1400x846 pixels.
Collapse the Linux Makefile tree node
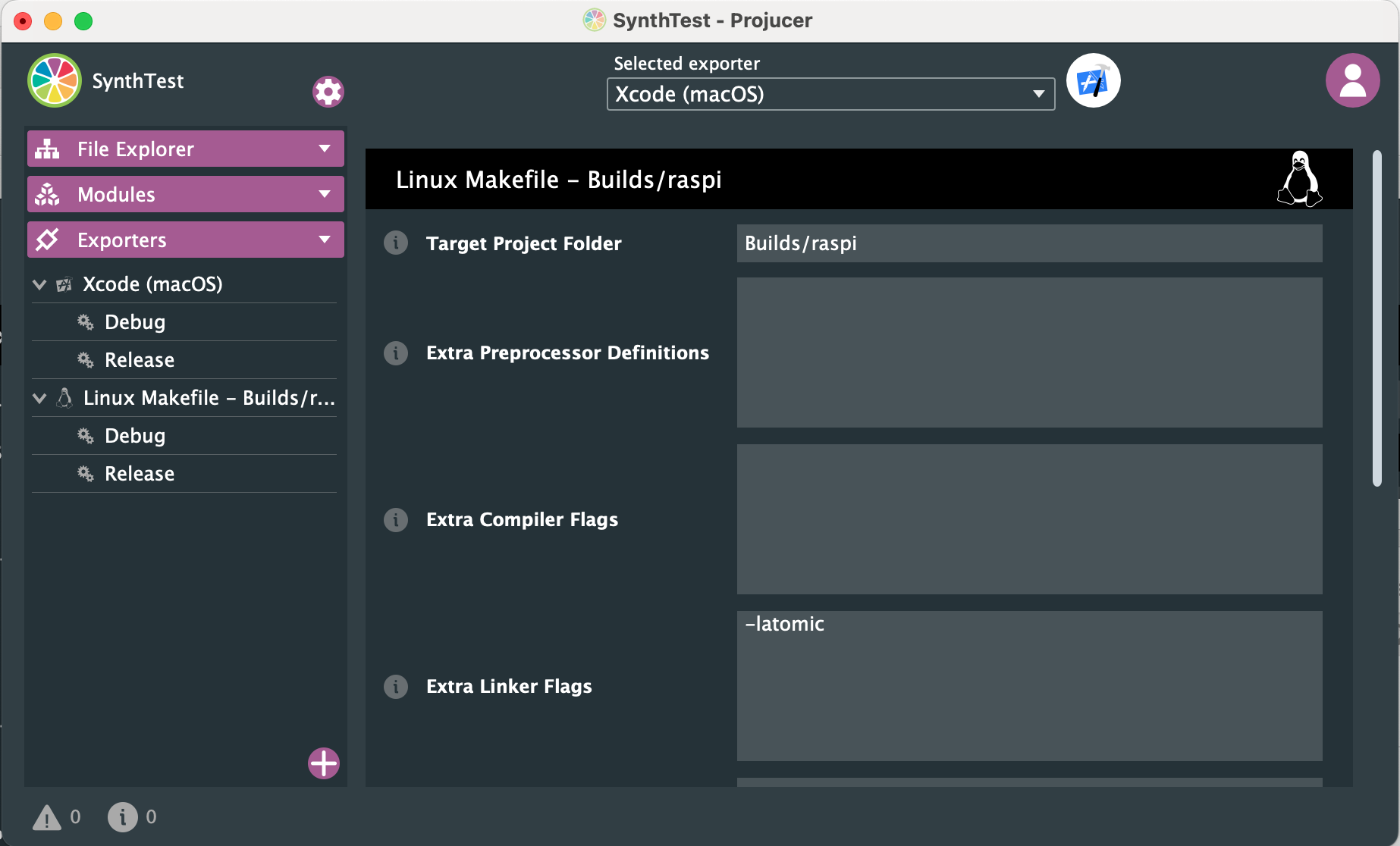tap(40, 398)
